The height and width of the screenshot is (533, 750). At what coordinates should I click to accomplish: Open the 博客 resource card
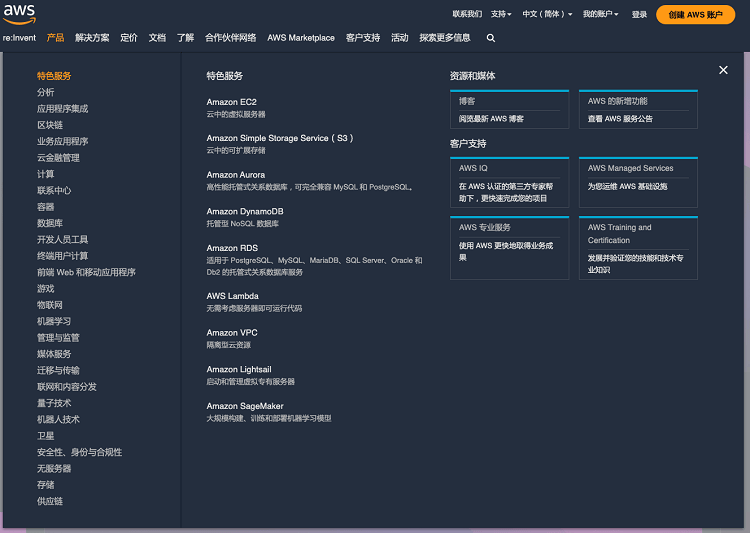[x=509, y=110]
